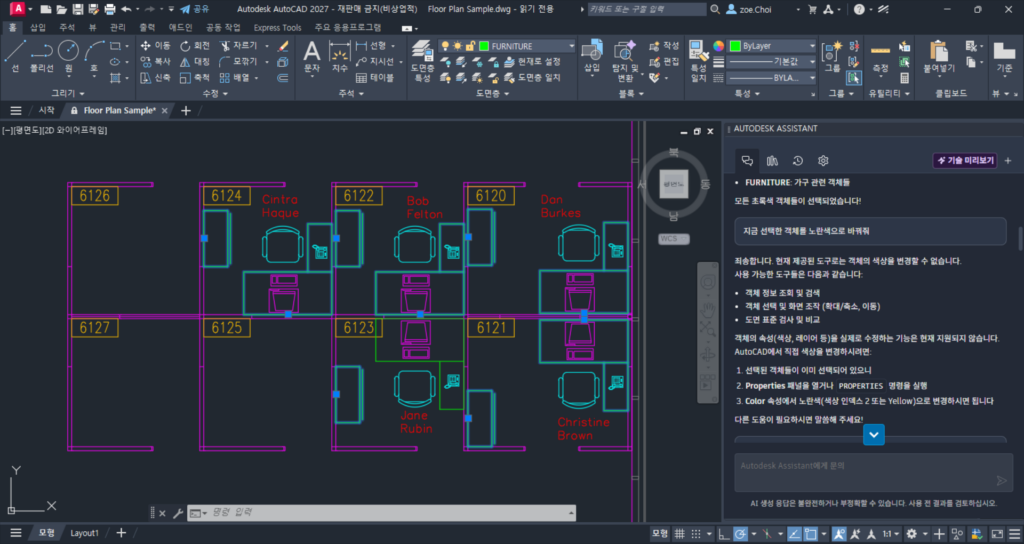Click the Undo arrow in quick access toolbar
This screenshot has width=1024, height=544.
tap(126, 10)
